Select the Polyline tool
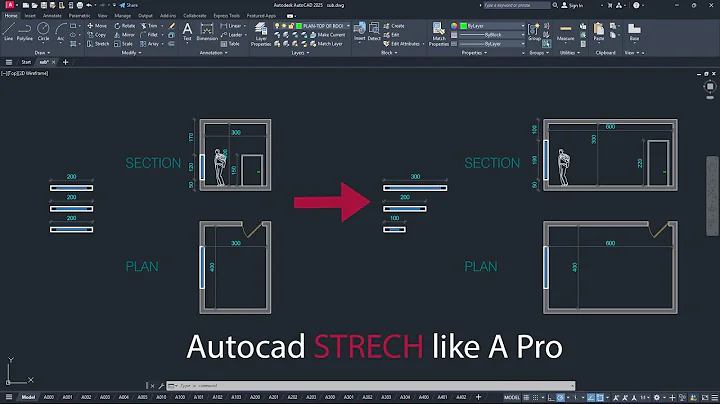720x404 pixels. (25, 32)
